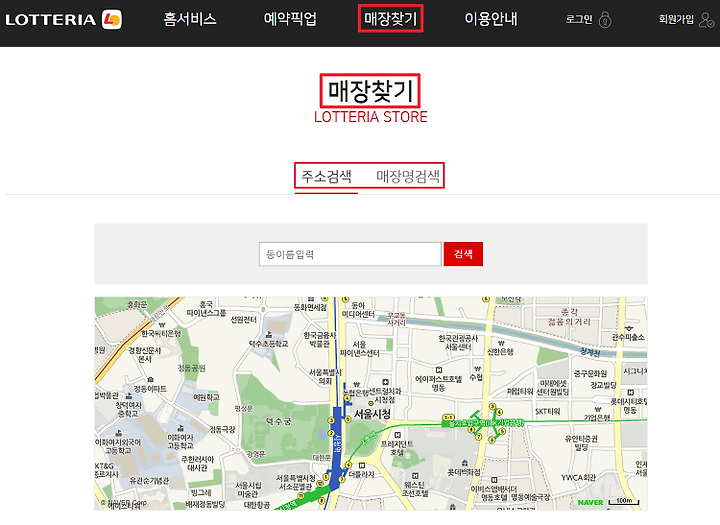Click the login lock icon
Viewport: 720px width, 525px height.
605,20
